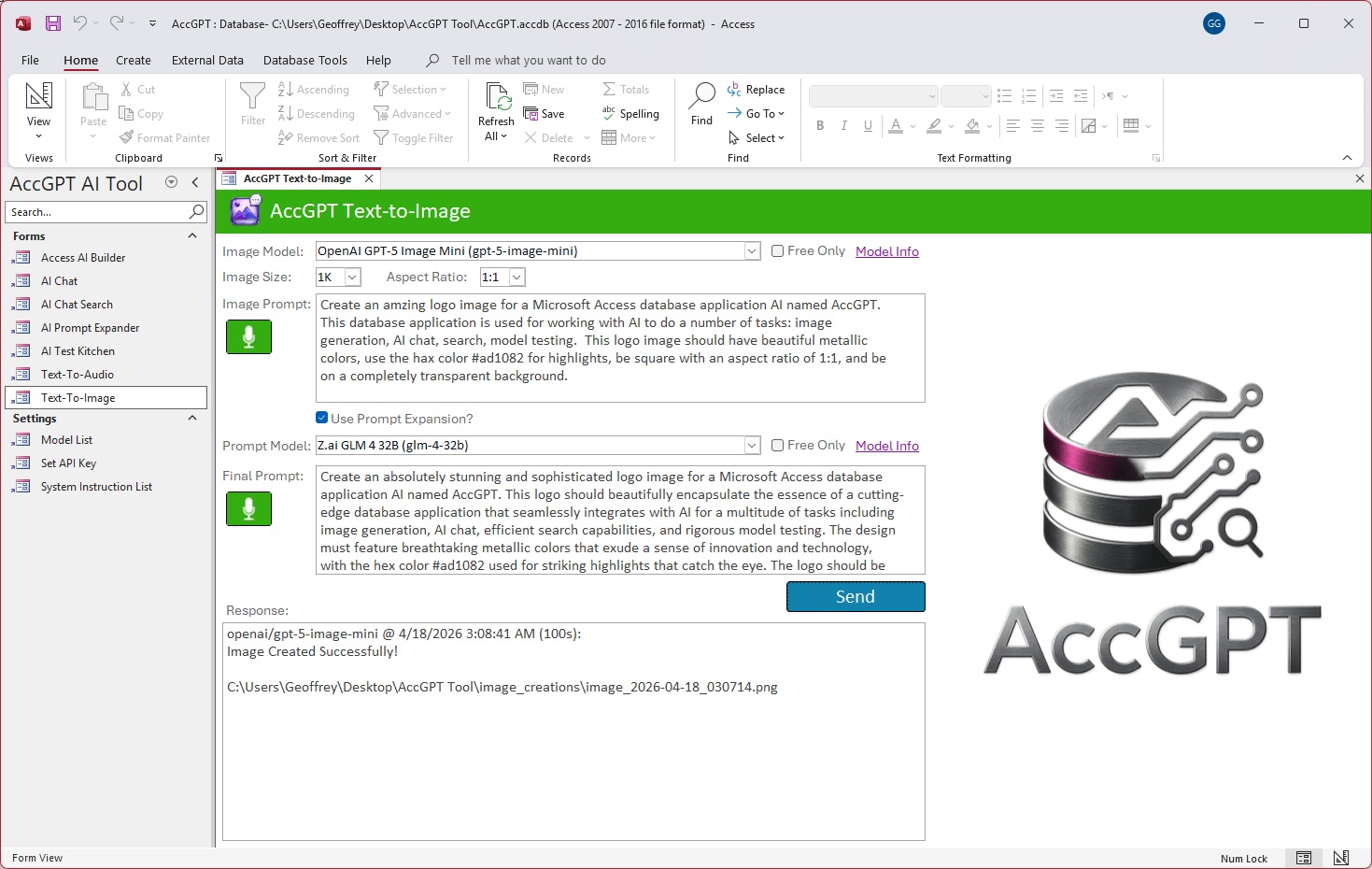
Task: Open the Aspect Ratio dropdown
Action: pyautogui.click(x=516, y=278)
